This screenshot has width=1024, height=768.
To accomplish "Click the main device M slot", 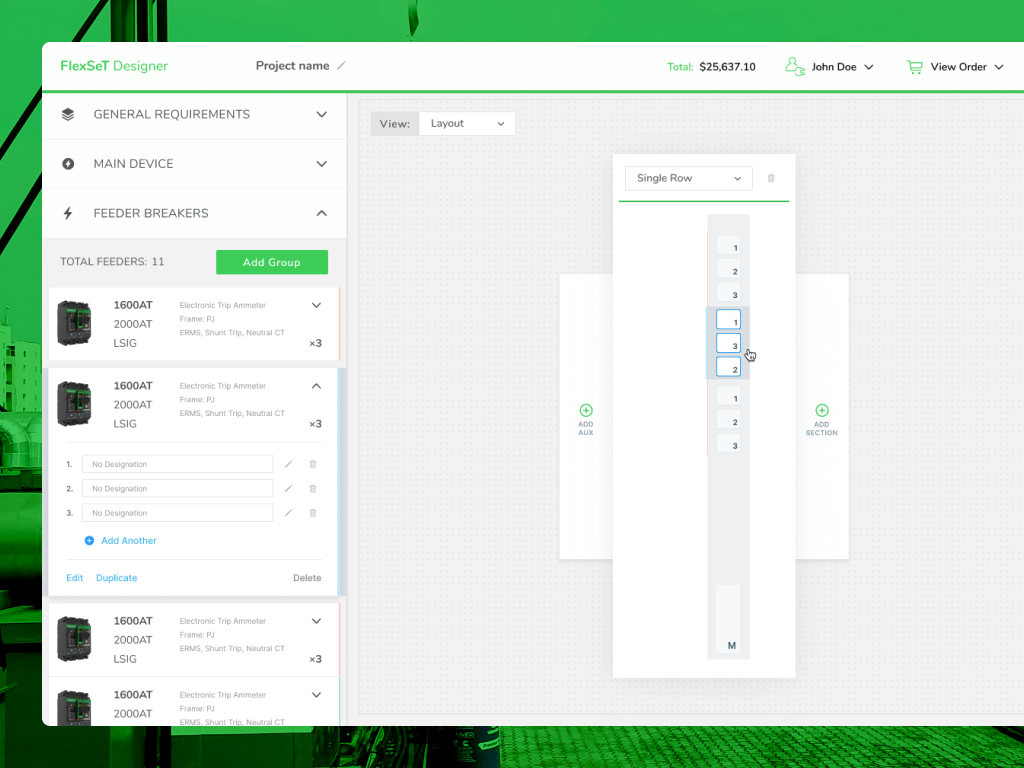I will [728, 618].
